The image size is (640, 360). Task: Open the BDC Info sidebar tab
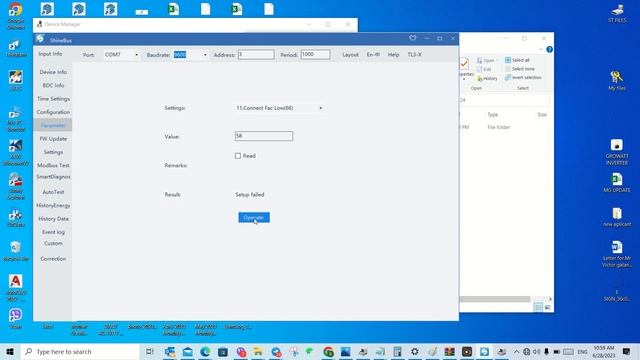point(53,85)
